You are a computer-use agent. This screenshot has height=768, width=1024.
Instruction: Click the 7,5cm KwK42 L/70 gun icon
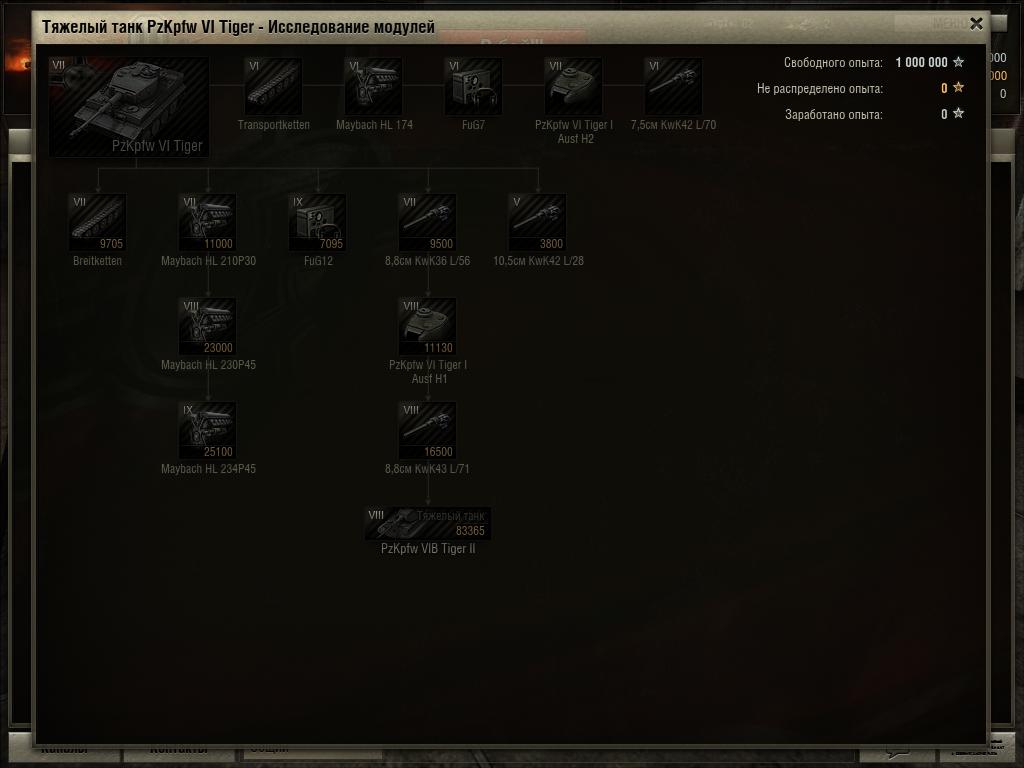(673, 86)
